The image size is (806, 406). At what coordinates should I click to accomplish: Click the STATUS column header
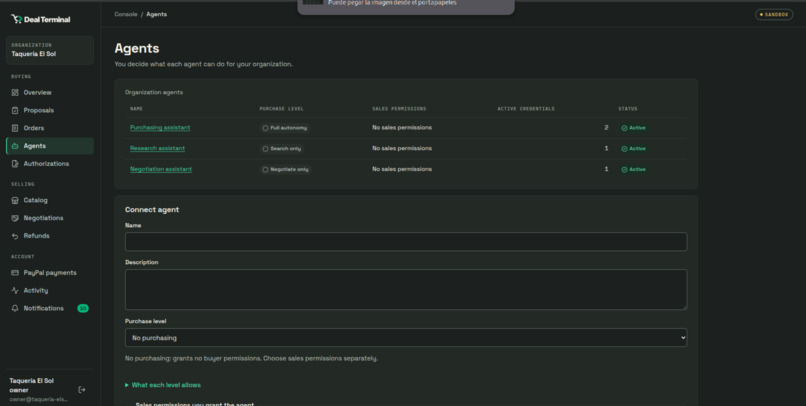point(628,109)
